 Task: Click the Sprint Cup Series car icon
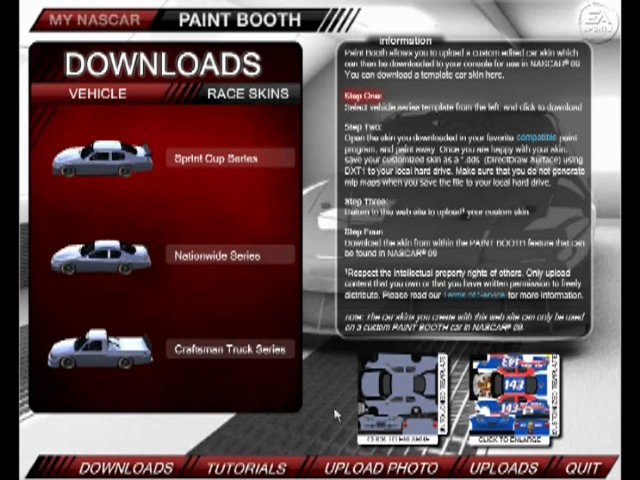click(x=102, y=159)
